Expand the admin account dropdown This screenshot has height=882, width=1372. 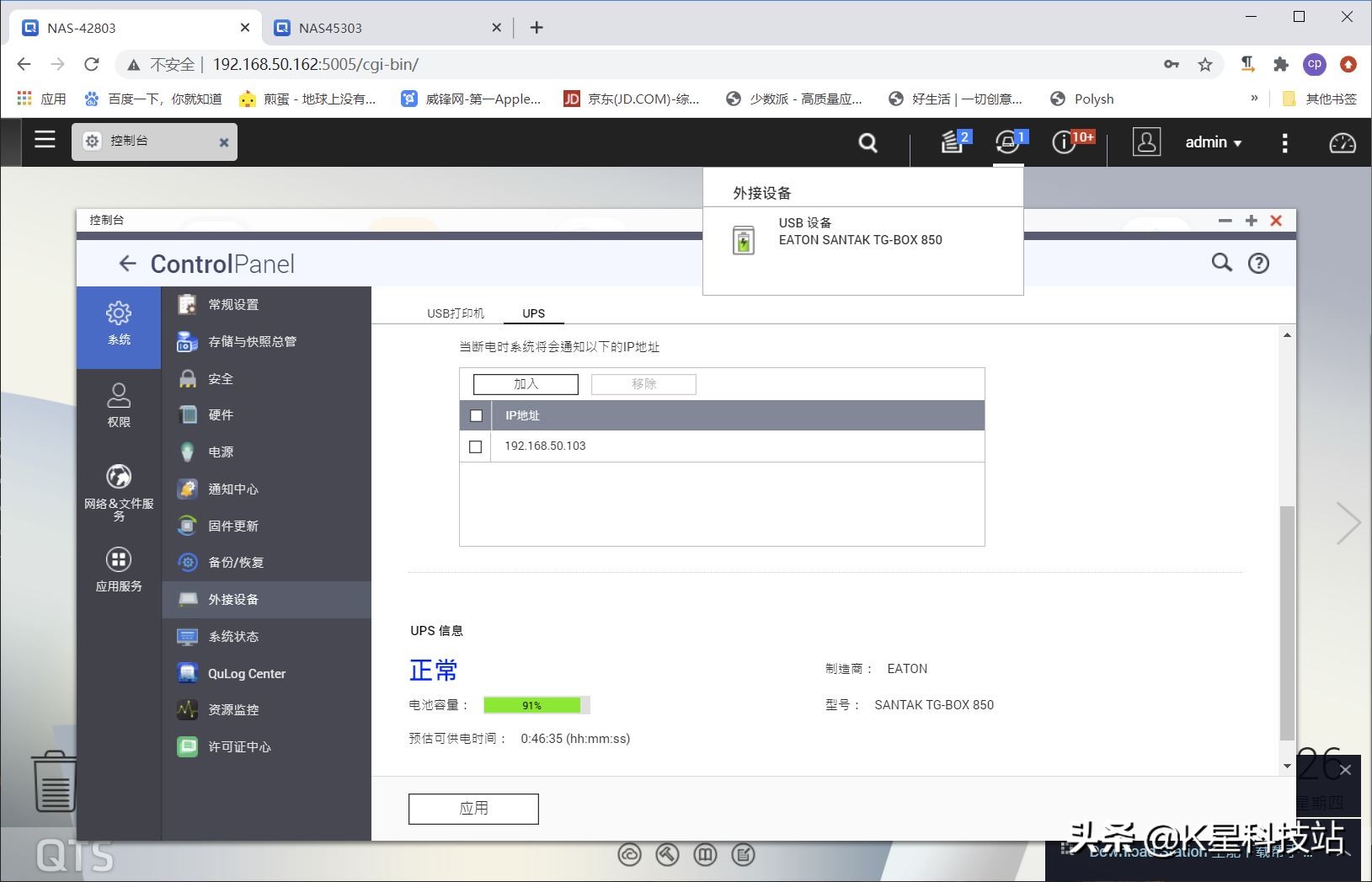tap(1214, 142)
